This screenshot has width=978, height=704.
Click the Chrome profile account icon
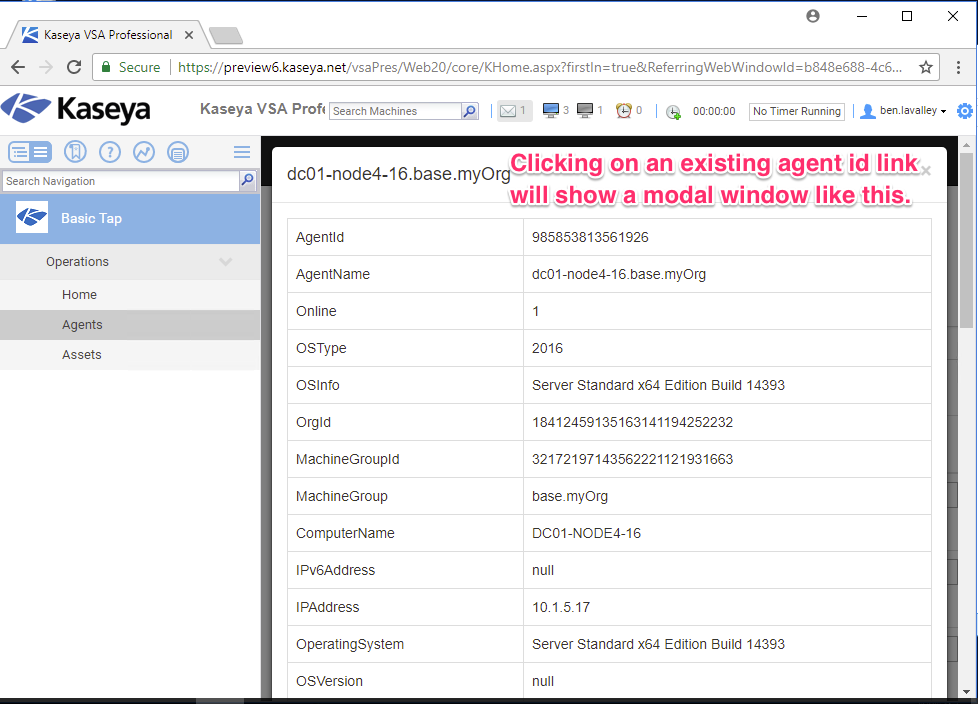(x=813, y=16)
